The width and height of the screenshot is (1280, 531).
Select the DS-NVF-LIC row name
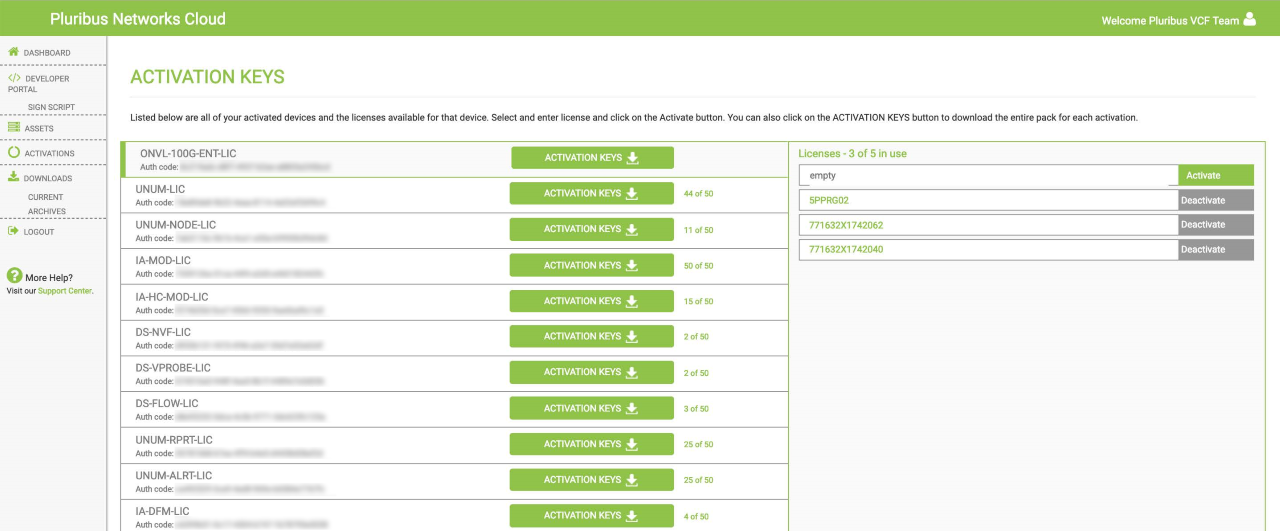[163, 332]
